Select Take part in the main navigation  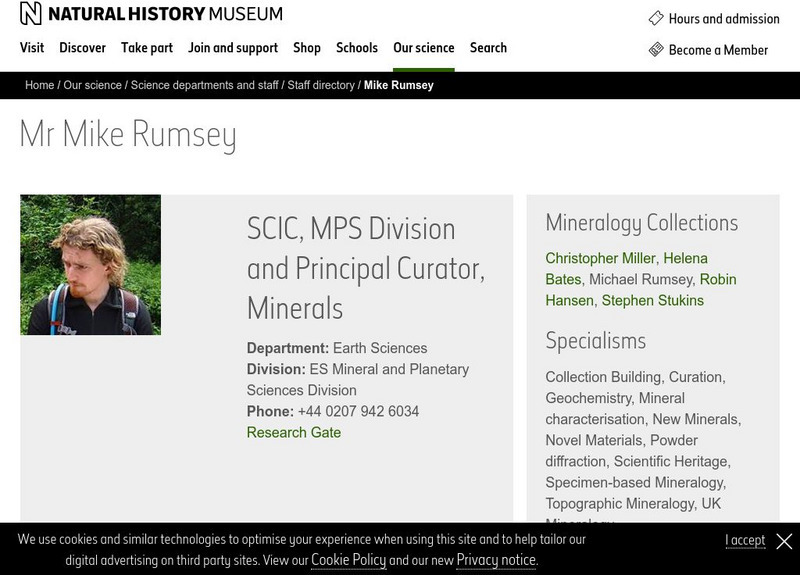click(x=147, y=48)
